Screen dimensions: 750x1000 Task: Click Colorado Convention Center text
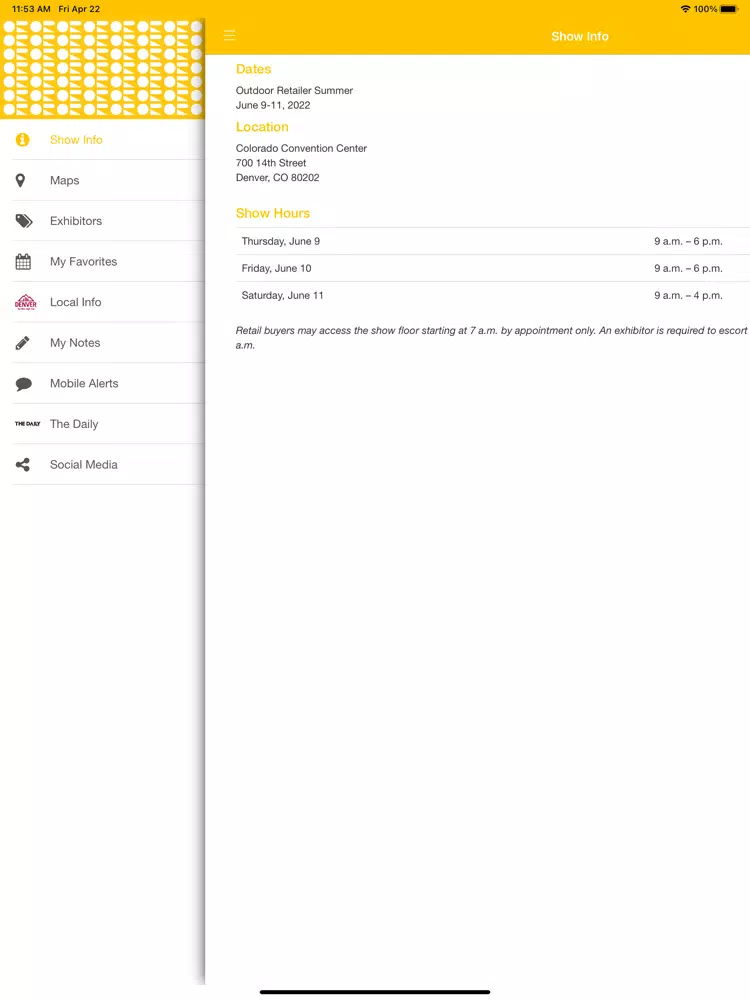pyautogui.click(x=301, y=148)
